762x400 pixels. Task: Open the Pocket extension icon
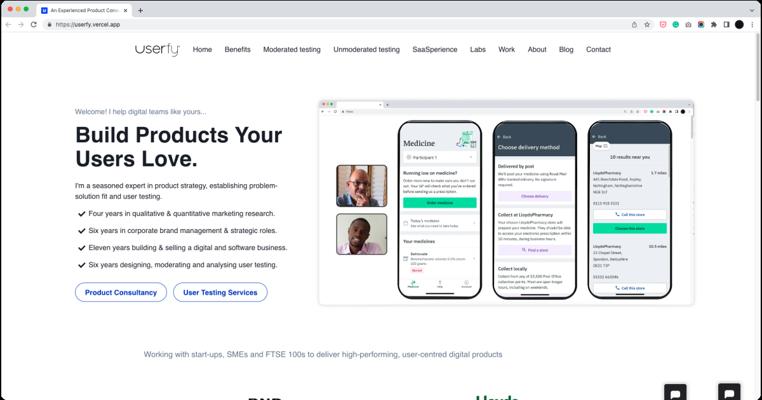[663, 24]
